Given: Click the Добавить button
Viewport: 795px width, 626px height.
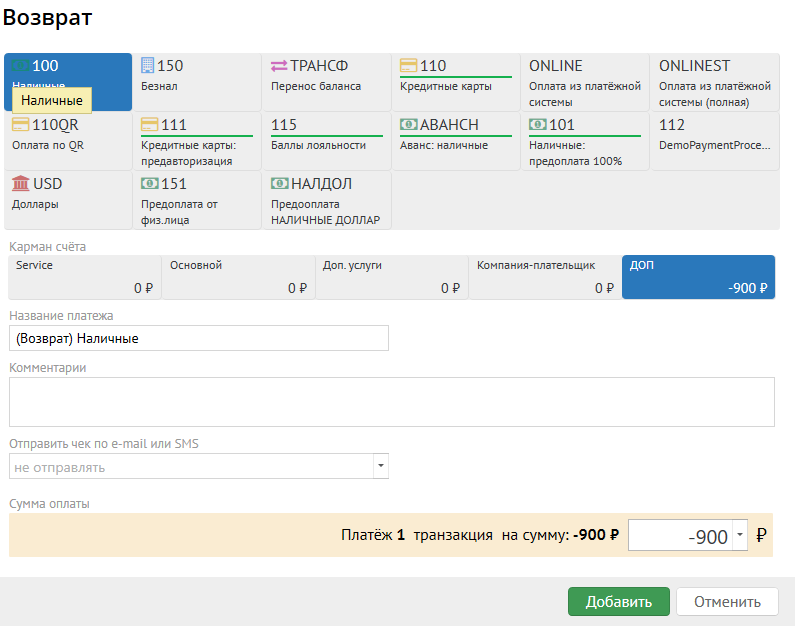Looking at the screenshot, I should 618,601.
